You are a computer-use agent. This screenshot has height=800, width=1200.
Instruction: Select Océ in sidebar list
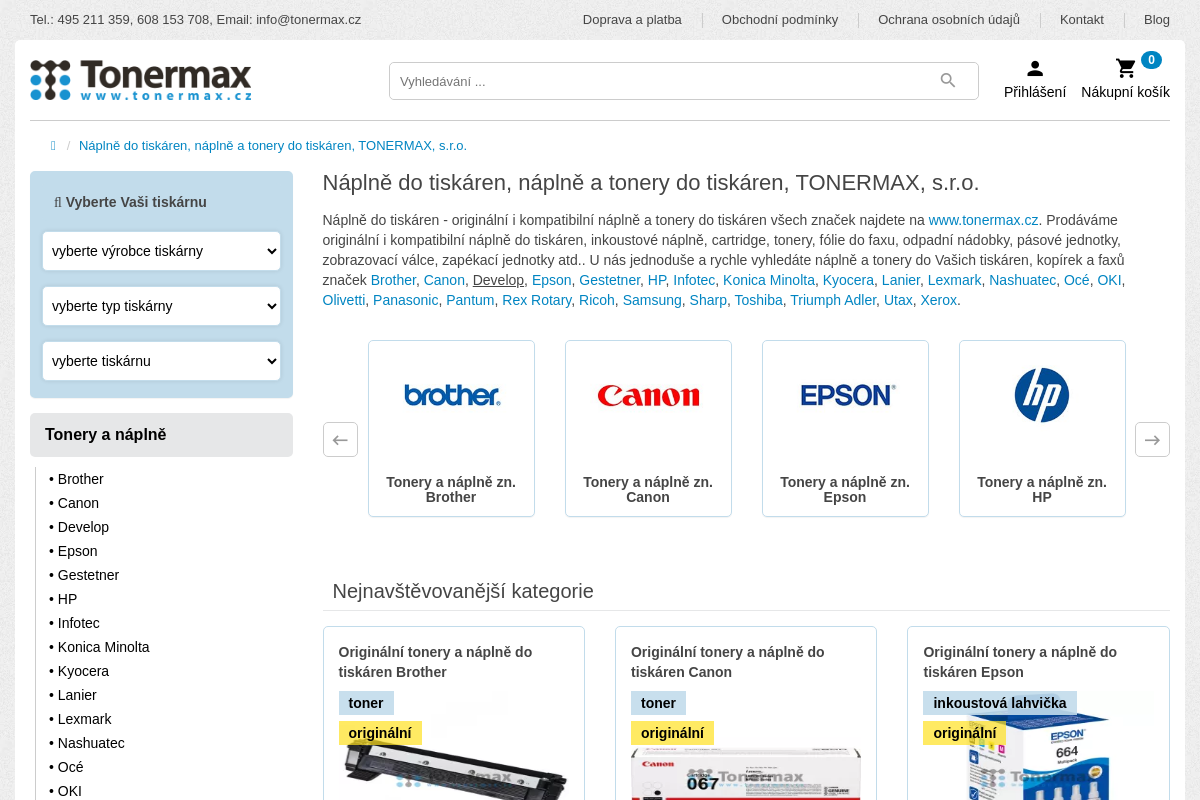(70, 767)
